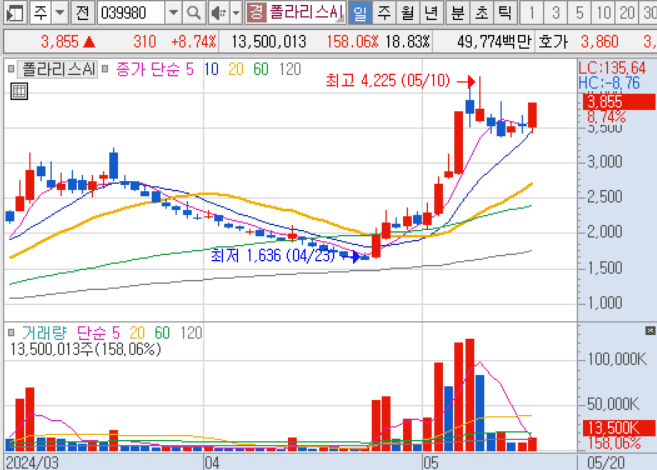Click the 13,500,013주(158.06%) volume text
Viewport: 657px width, 470px height.
[85, 349]
